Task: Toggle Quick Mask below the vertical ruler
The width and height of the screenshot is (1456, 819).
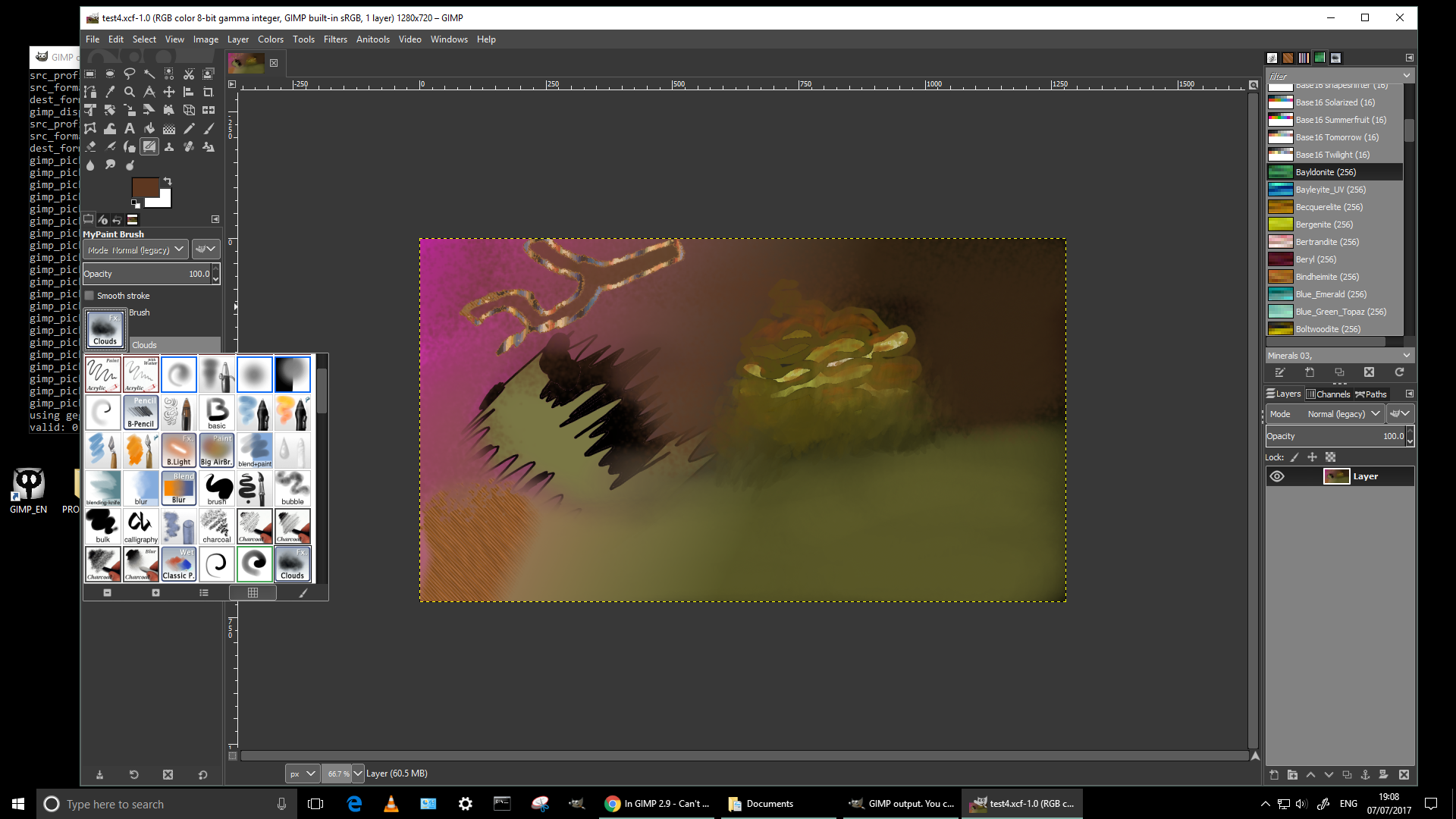Action: pyautogui.click(x=233, y=756)
